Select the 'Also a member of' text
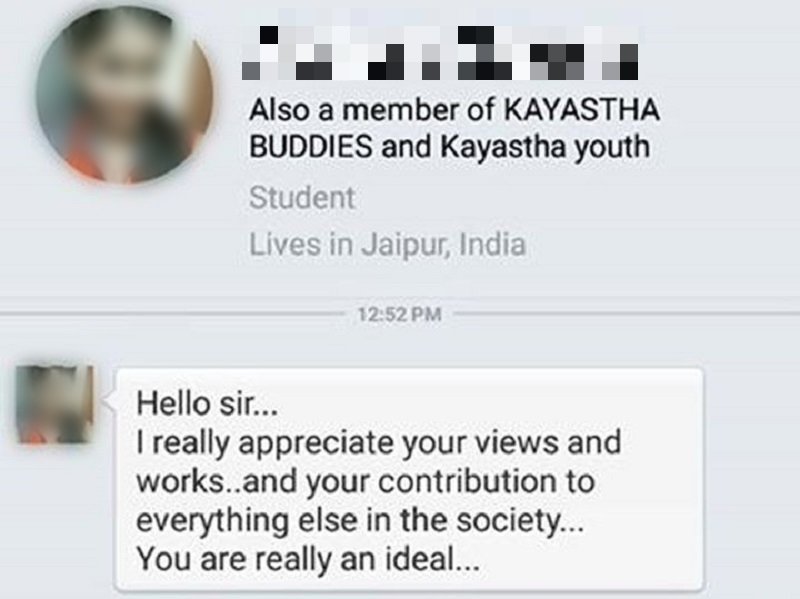This screenshot has width=800, height=599. [372, 110]
